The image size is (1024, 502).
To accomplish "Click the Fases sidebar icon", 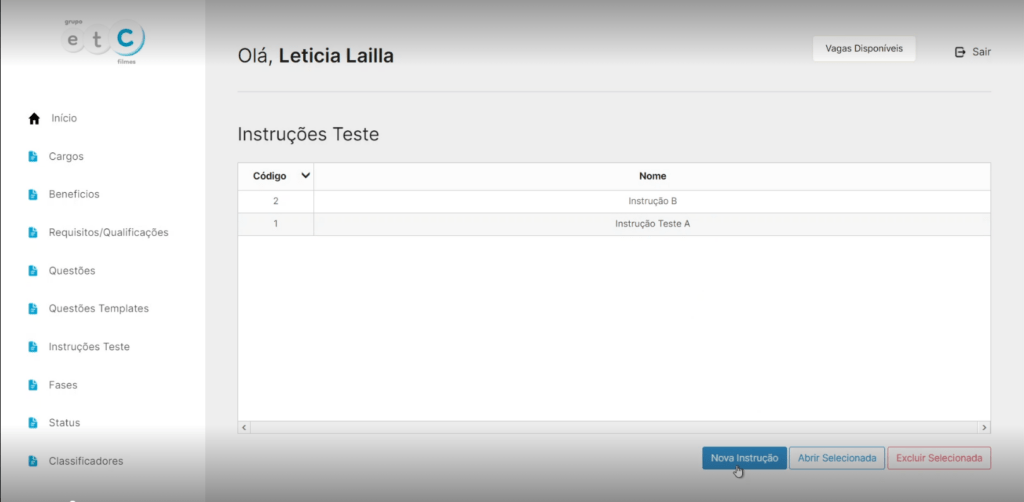I will [x=33, y=385].
